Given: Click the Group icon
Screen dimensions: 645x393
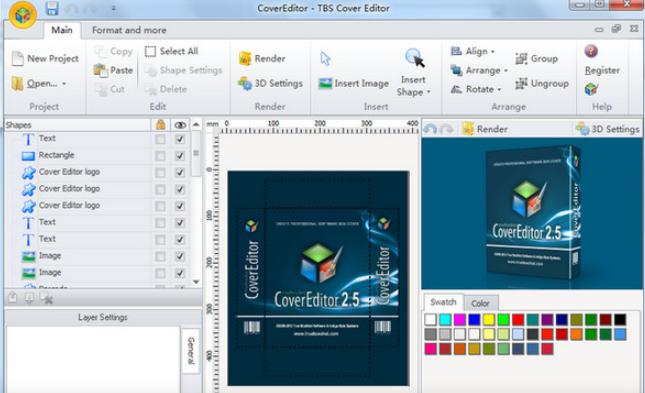Looking at the screenshot, I should tap(521, 58).
